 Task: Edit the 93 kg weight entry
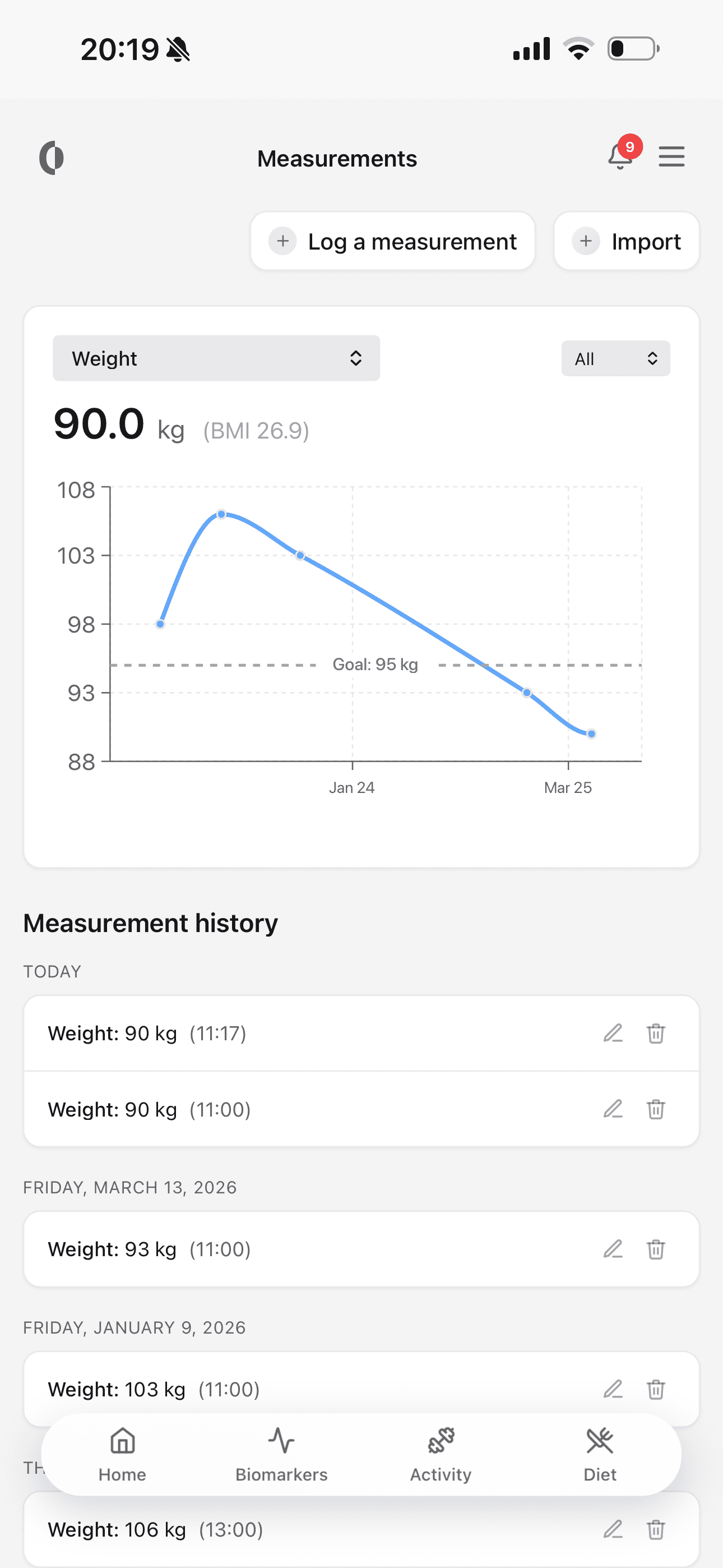613,1249
